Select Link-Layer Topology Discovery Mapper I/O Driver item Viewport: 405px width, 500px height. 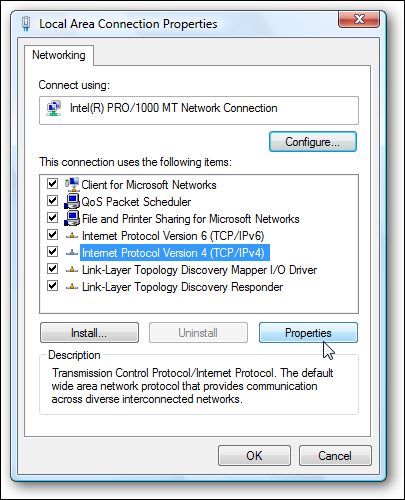[x=199, y=270]
